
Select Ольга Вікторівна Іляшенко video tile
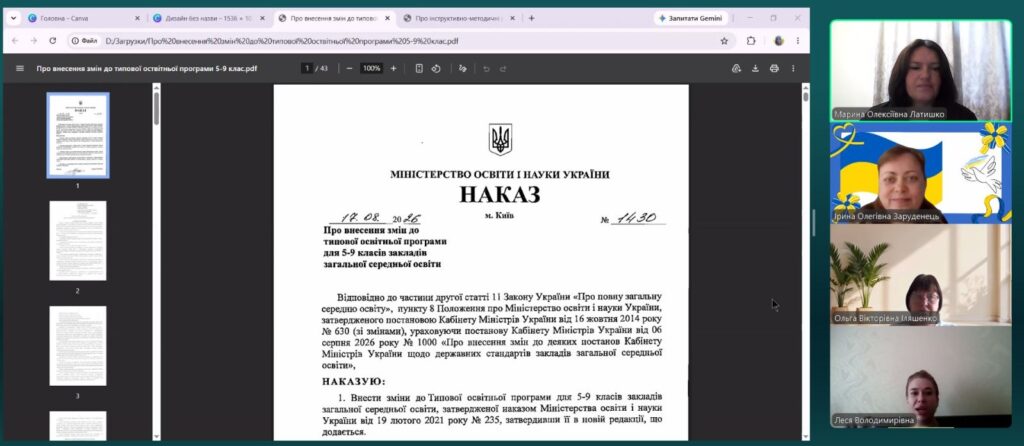pyautogui.click(x=920, y=275)
